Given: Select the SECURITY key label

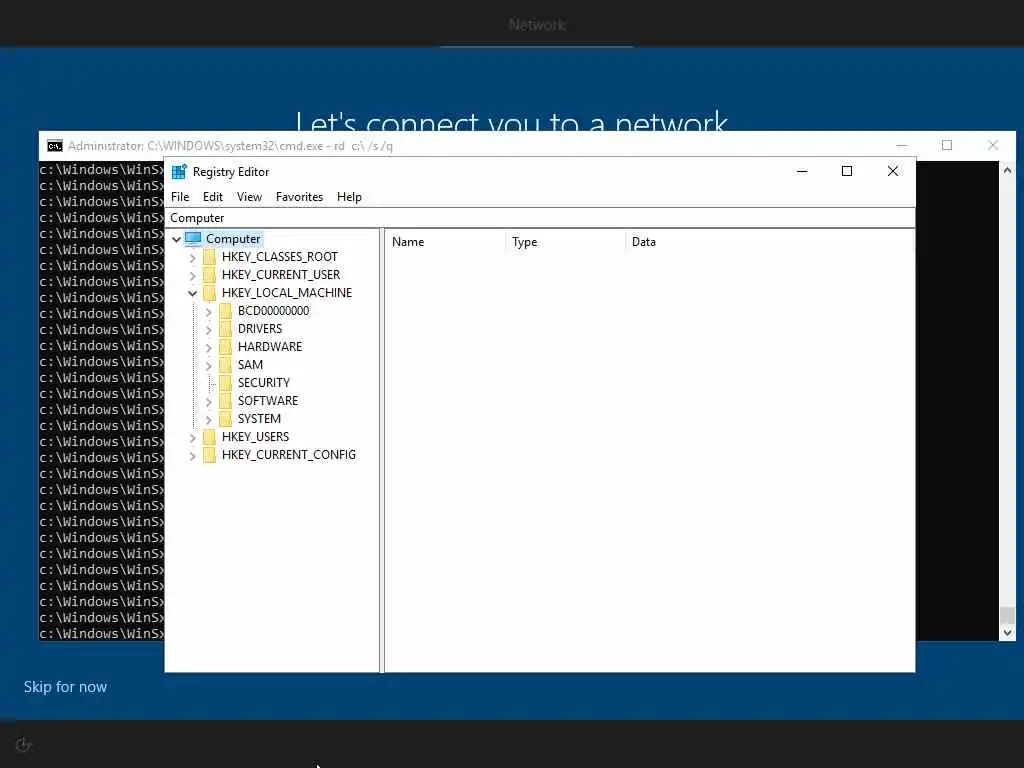Looking at the screenshot, I should 264,383.
